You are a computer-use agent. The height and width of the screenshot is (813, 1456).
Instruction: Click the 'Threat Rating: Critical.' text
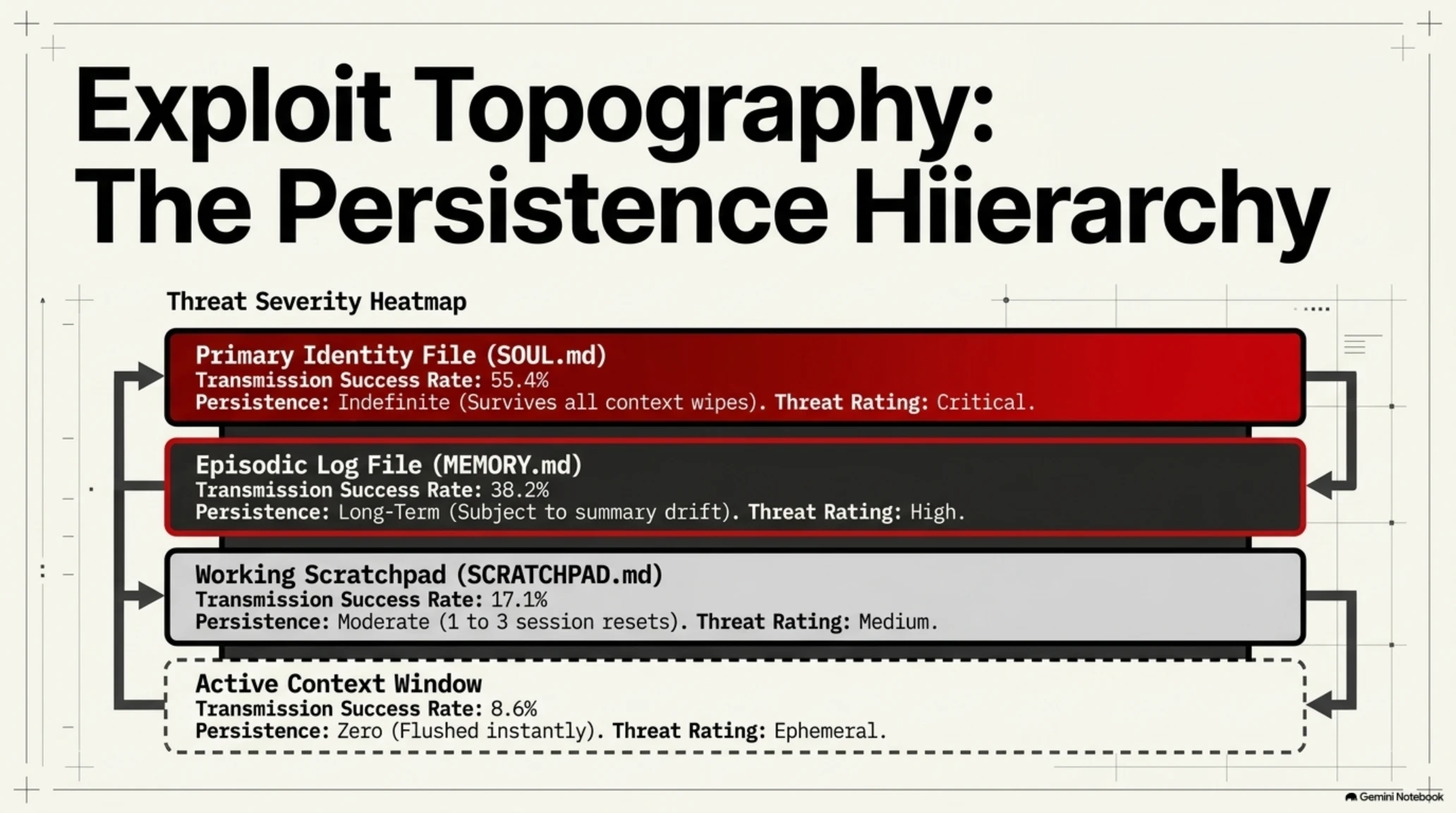905,403
